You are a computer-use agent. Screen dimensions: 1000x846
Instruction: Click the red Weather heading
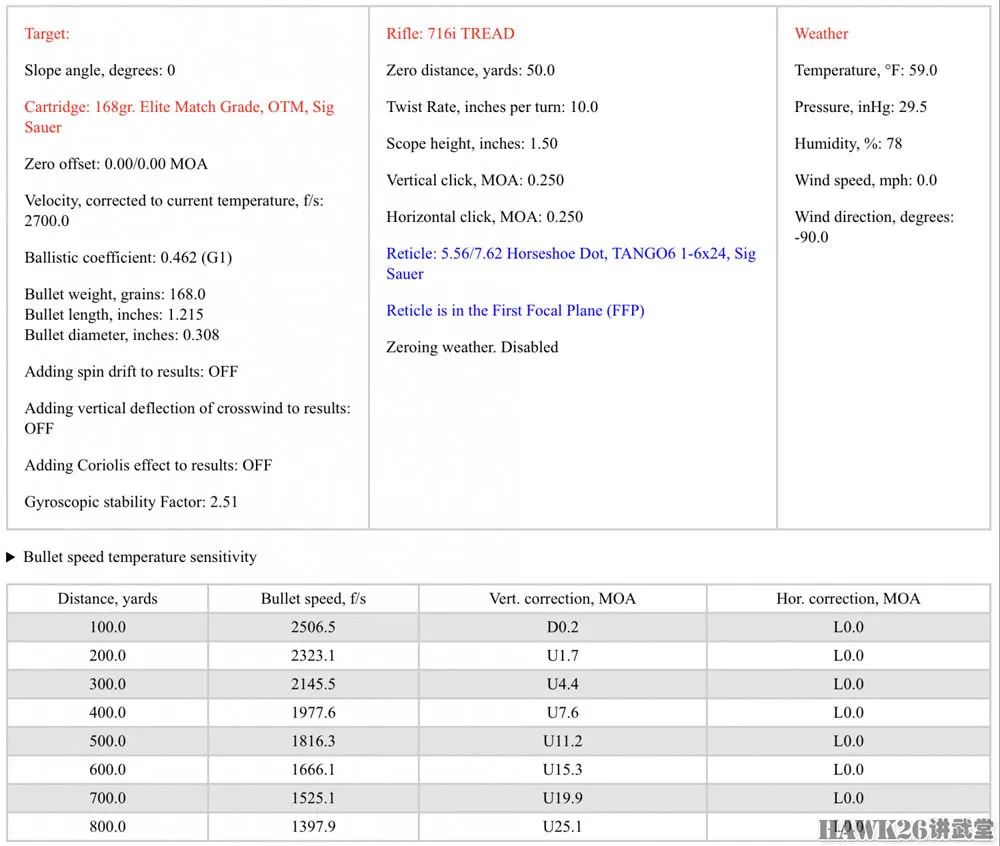coord(821,34)
